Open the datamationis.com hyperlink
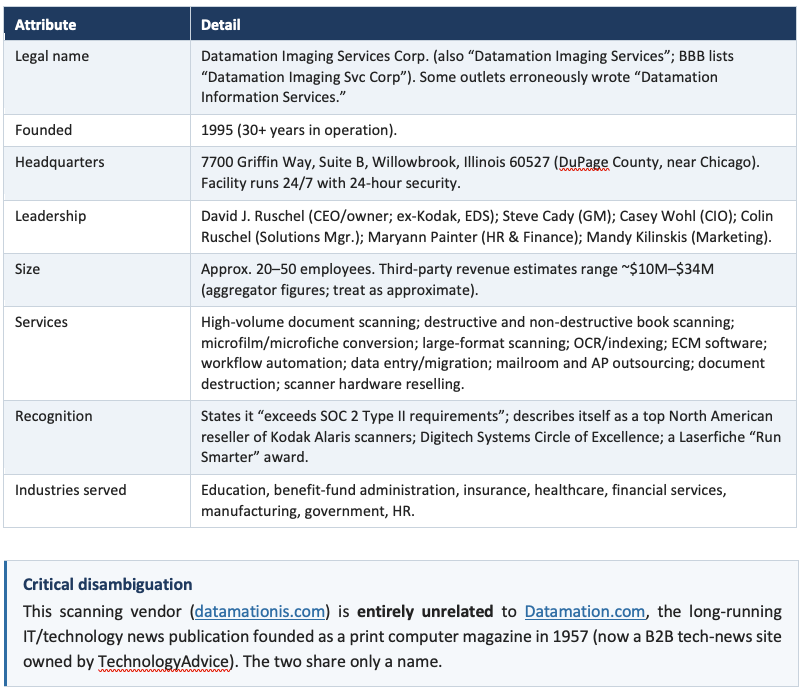The width and height of the screenshot is (810, 699). pyautogui.click(x=260, y=612)
